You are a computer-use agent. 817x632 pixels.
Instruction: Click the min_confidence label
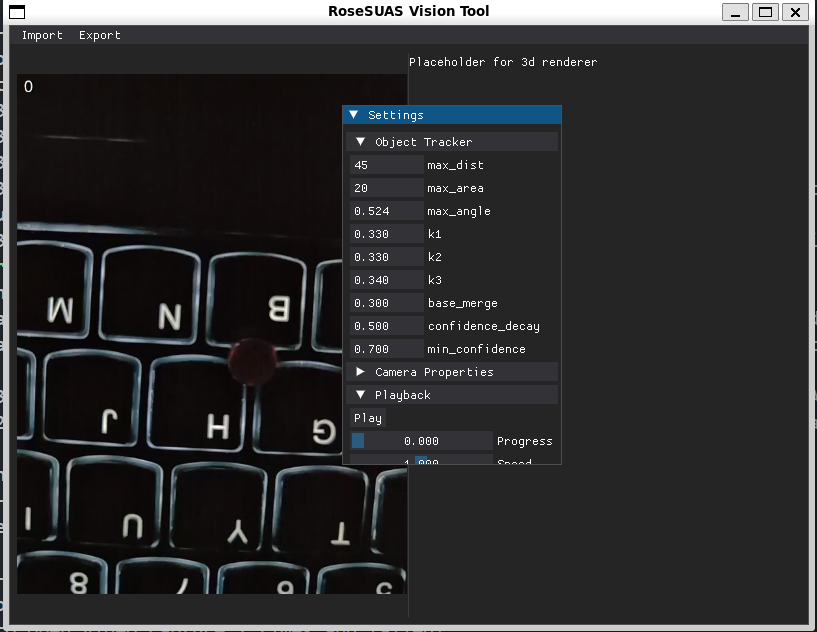click(x=476, y=349)
